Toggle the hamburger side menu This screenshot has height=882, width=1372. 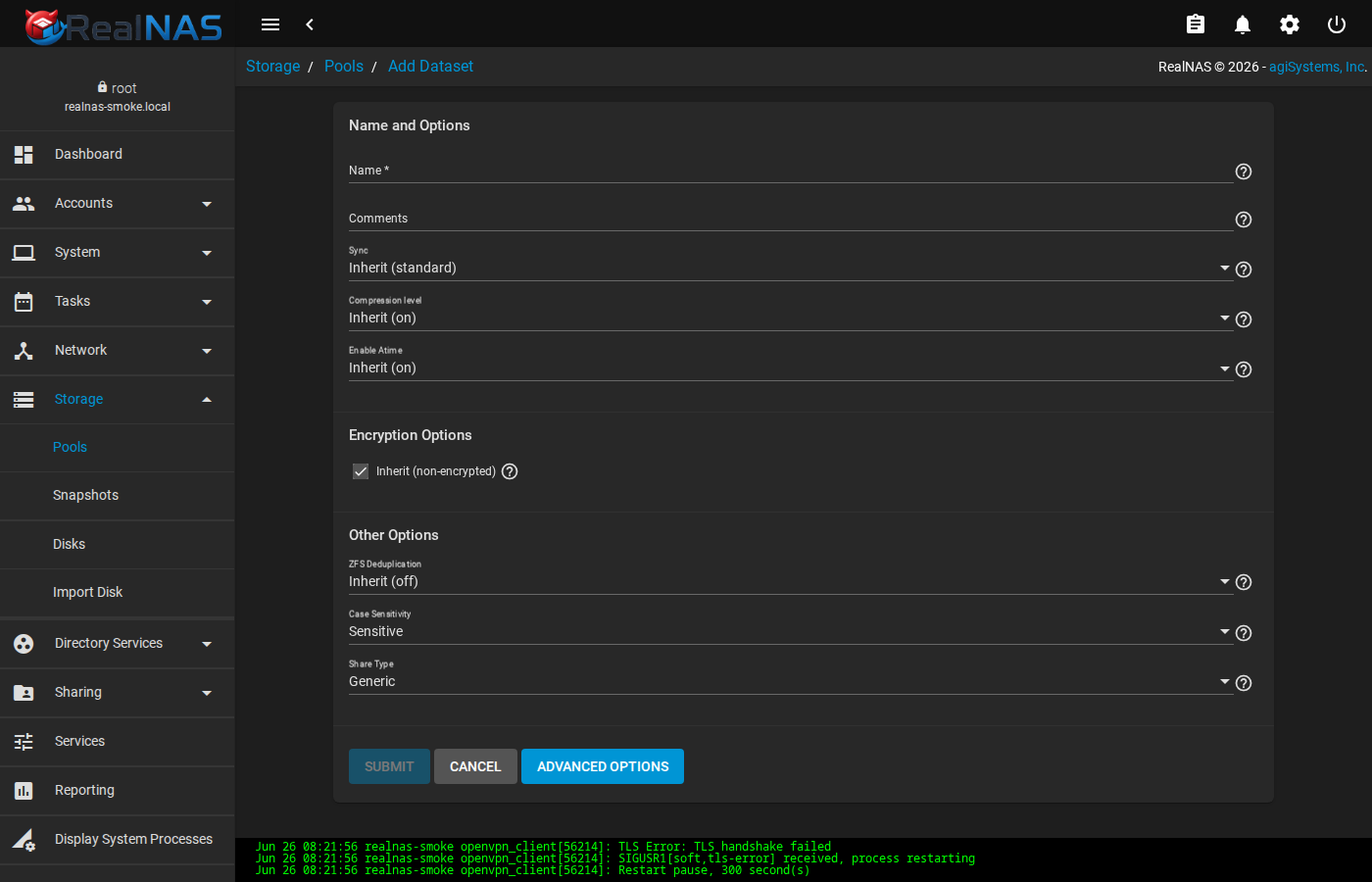tap(270, 24)
